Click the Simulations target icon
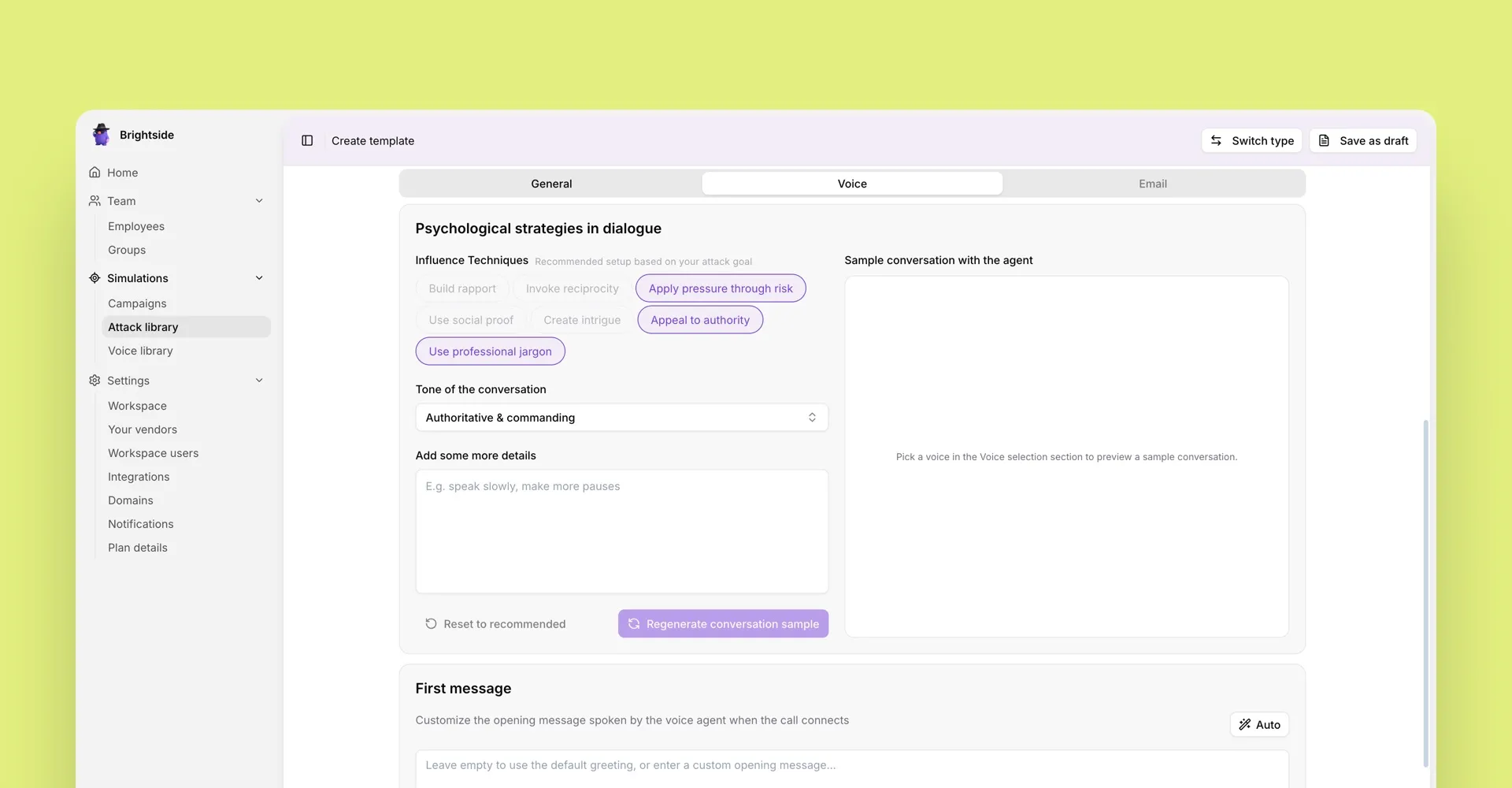 pos(94,278)
